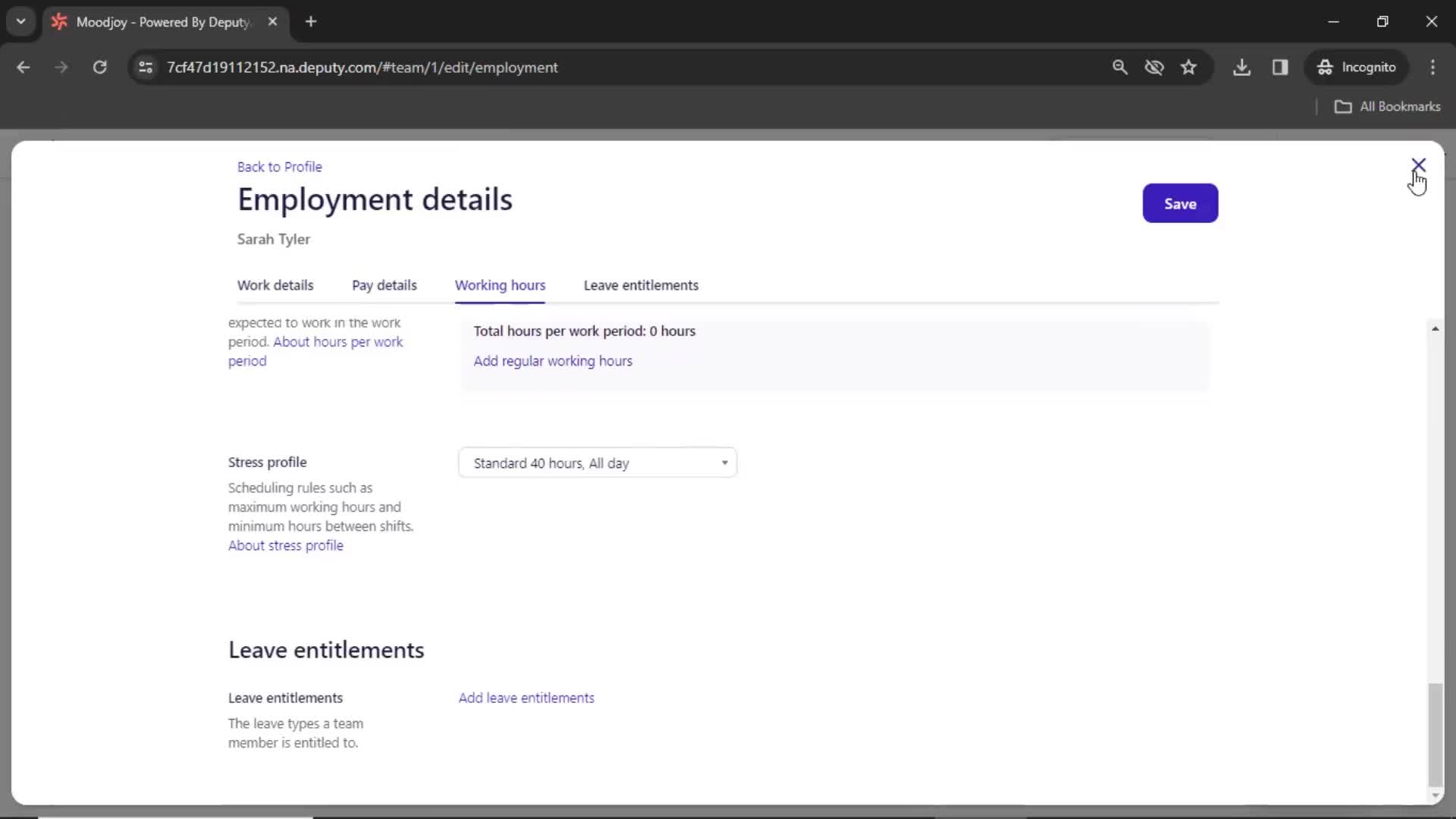Bookmark this page with star icon
This screenshot has height=819, width=1456.
[1188, 67]
